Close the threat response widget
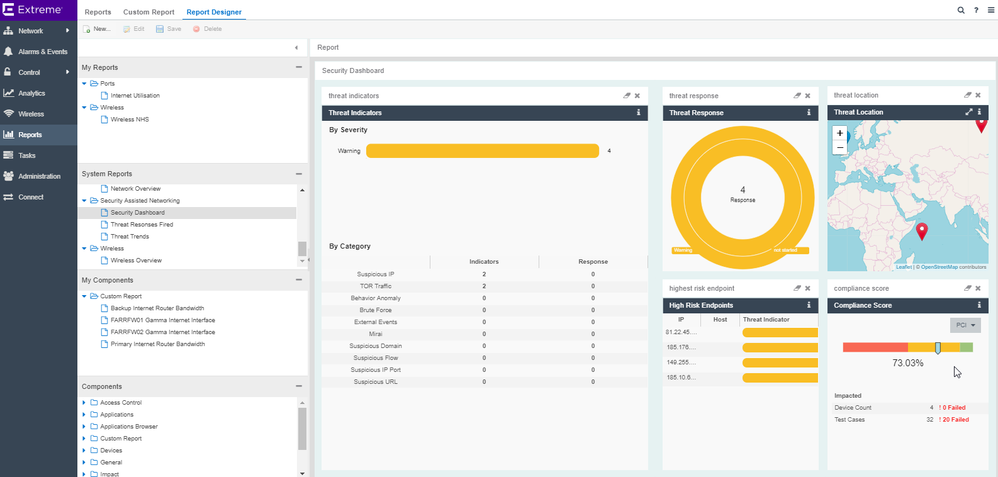 click(x=808, y=96)
